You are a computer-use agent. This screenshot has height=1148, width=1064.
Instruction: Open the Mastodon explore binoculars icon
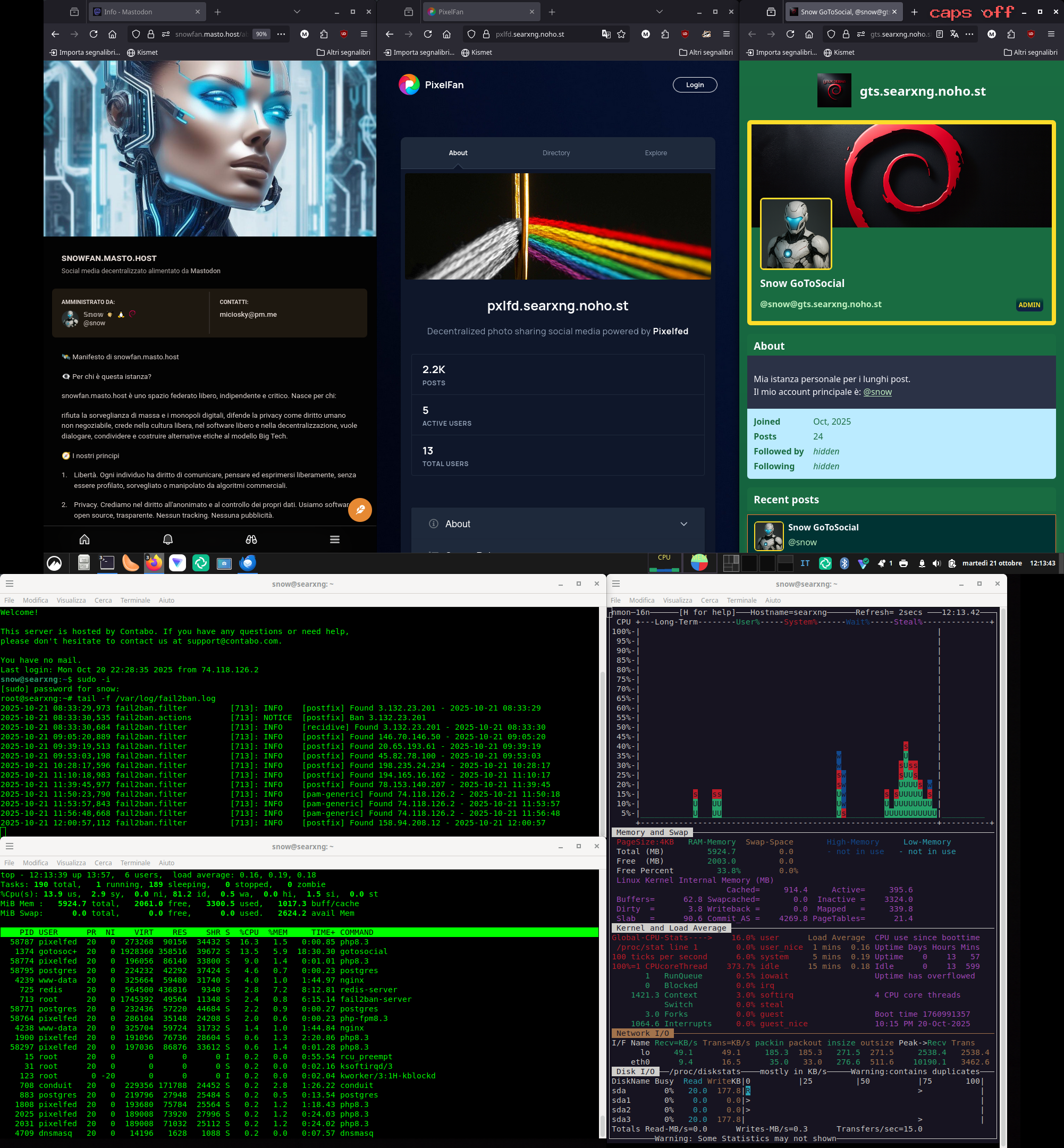(251, 539)
